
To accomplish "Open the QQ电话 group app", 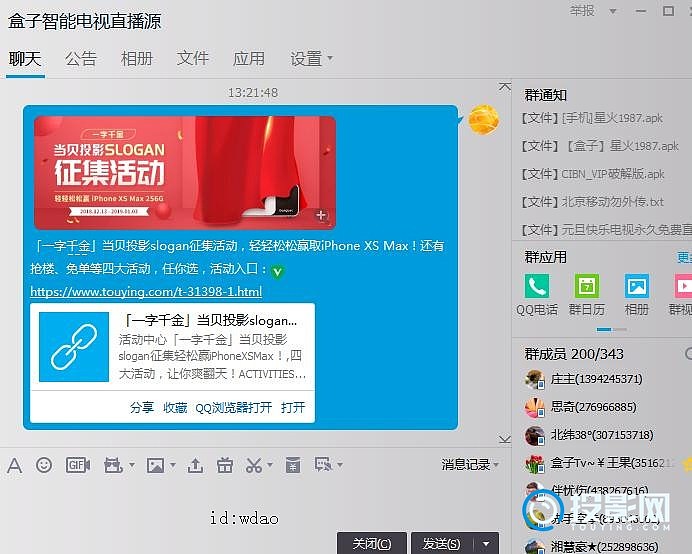I will 537,286.
